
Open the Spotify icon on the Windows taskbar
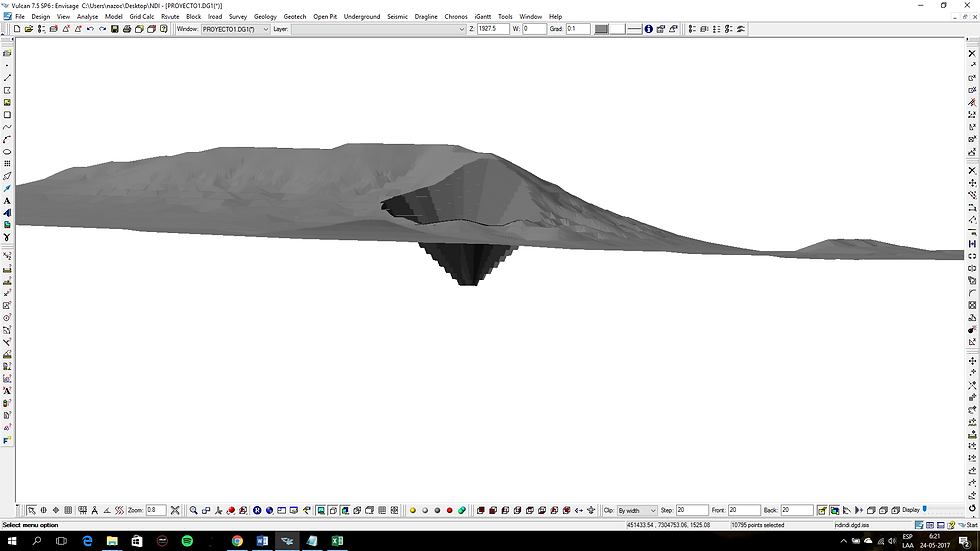[187, 541]
